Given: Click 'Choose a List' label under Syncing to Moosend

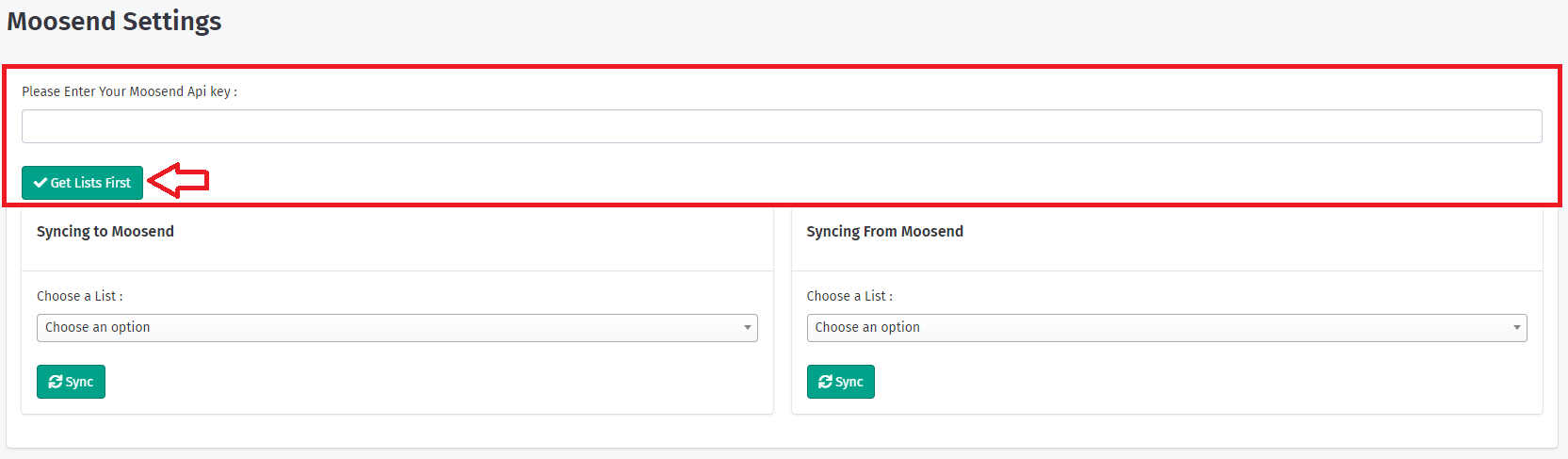Looking at the screenshot, I should click(x=79, y=296).
